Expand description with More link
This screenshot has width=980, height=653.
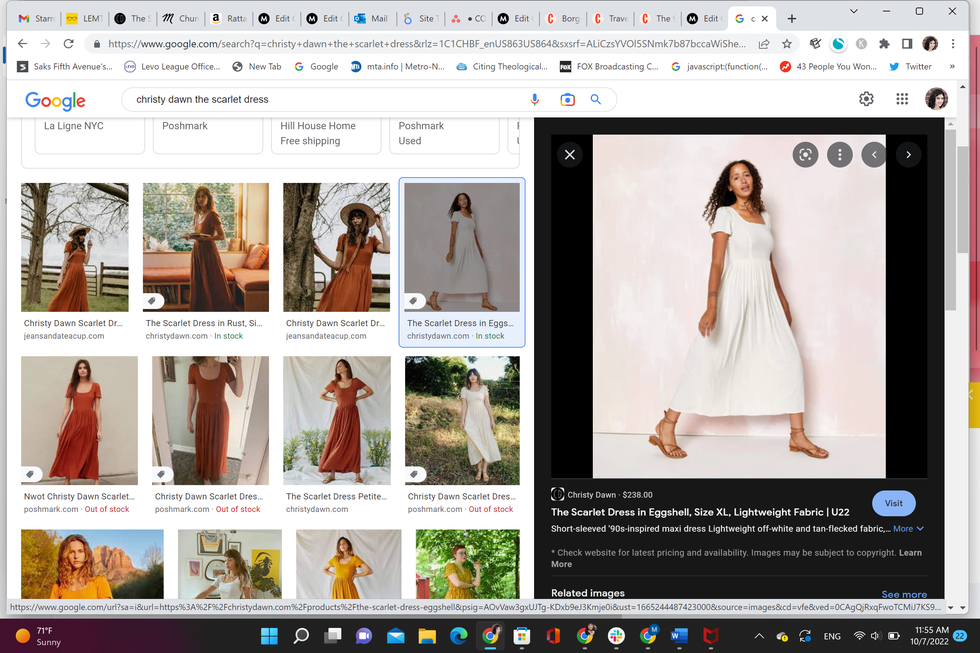click(908, 529)
